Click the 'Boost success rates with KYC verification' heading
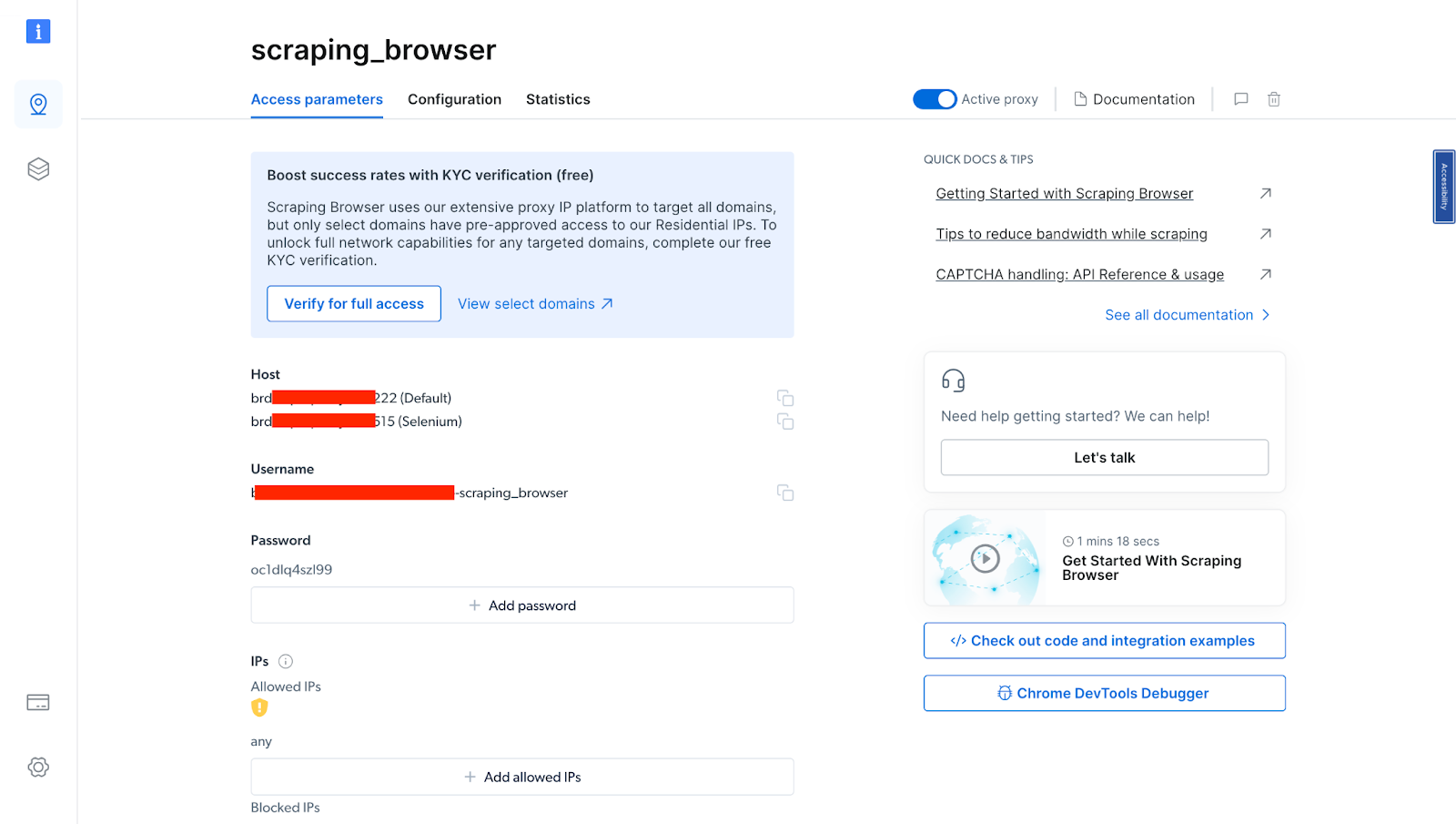This screenshot has width=1456, height=824. tap(430, 175)
